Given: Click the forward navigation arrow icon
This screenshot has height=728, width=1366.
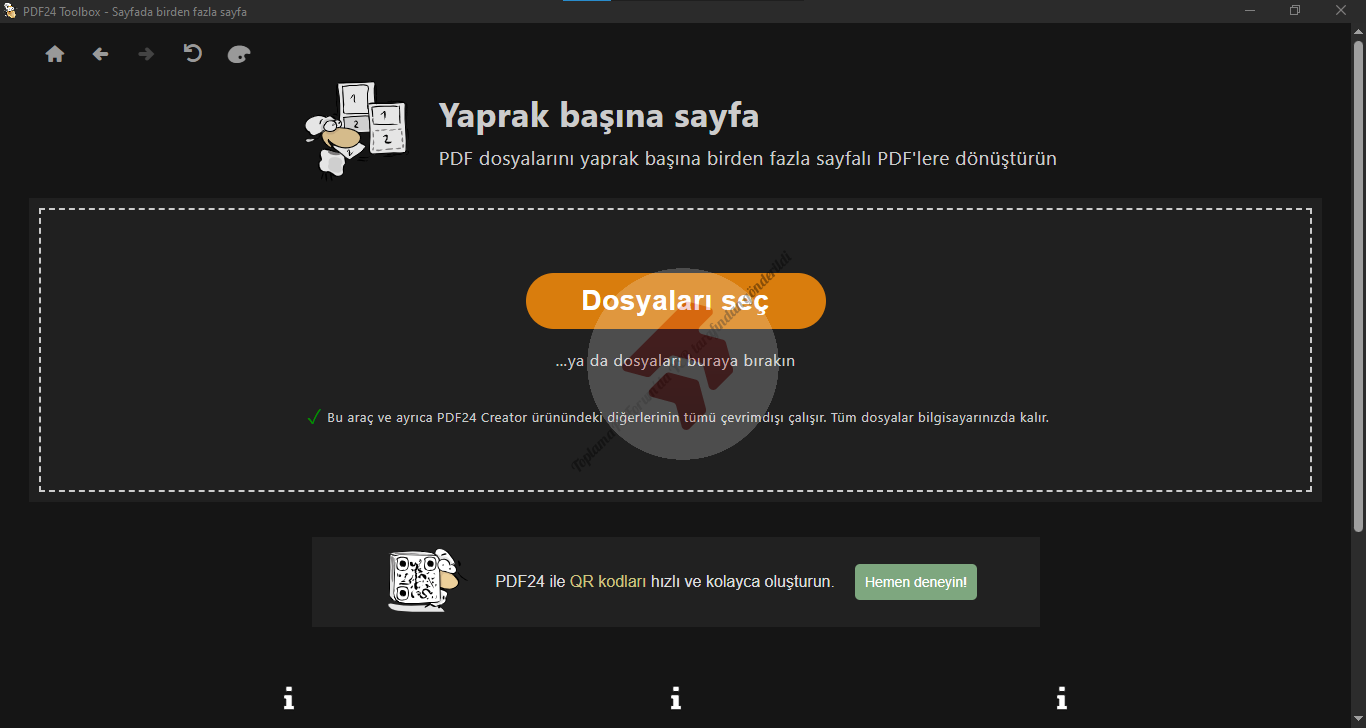Looking at the screenshot, I should point(146,54).
